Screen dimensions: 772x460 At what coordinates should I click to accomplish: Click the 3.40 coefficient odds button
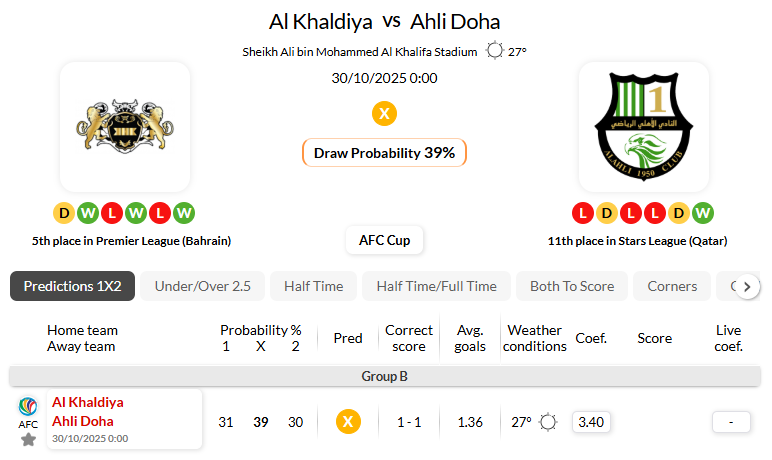click(590, 422)
